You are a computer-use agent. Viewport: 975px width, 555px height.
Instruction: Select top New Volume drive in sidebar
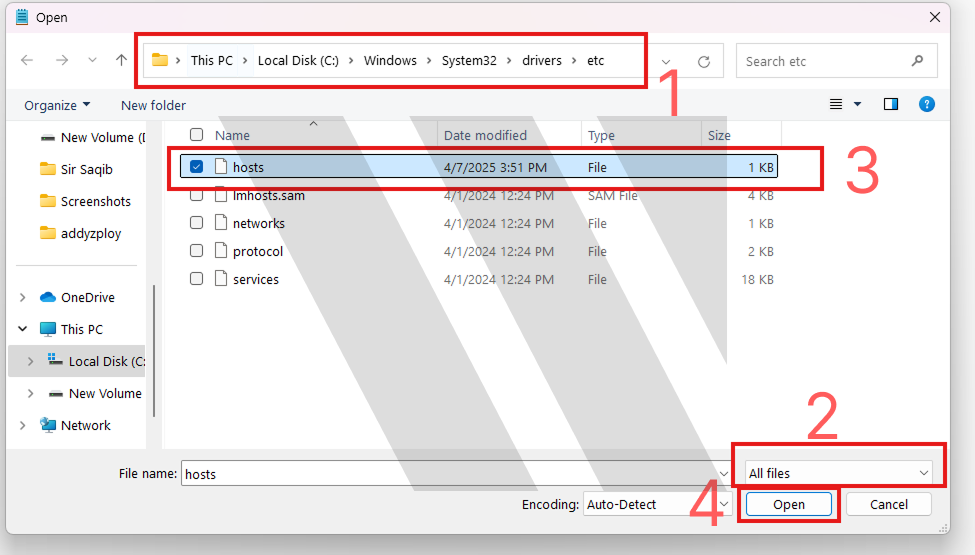coord(92,137)
